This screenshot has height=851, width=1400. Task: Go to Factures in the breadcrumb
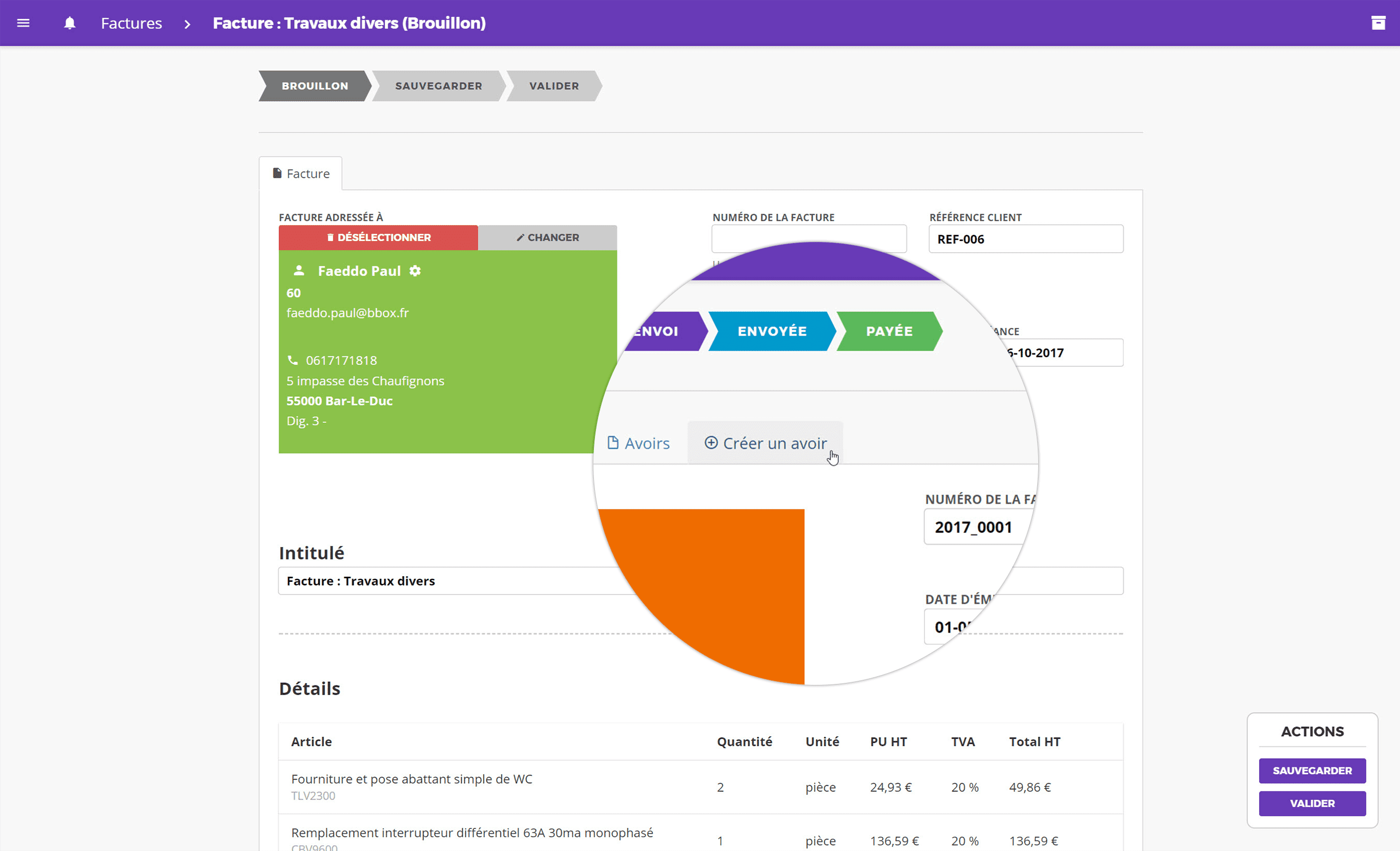[131, 23]
